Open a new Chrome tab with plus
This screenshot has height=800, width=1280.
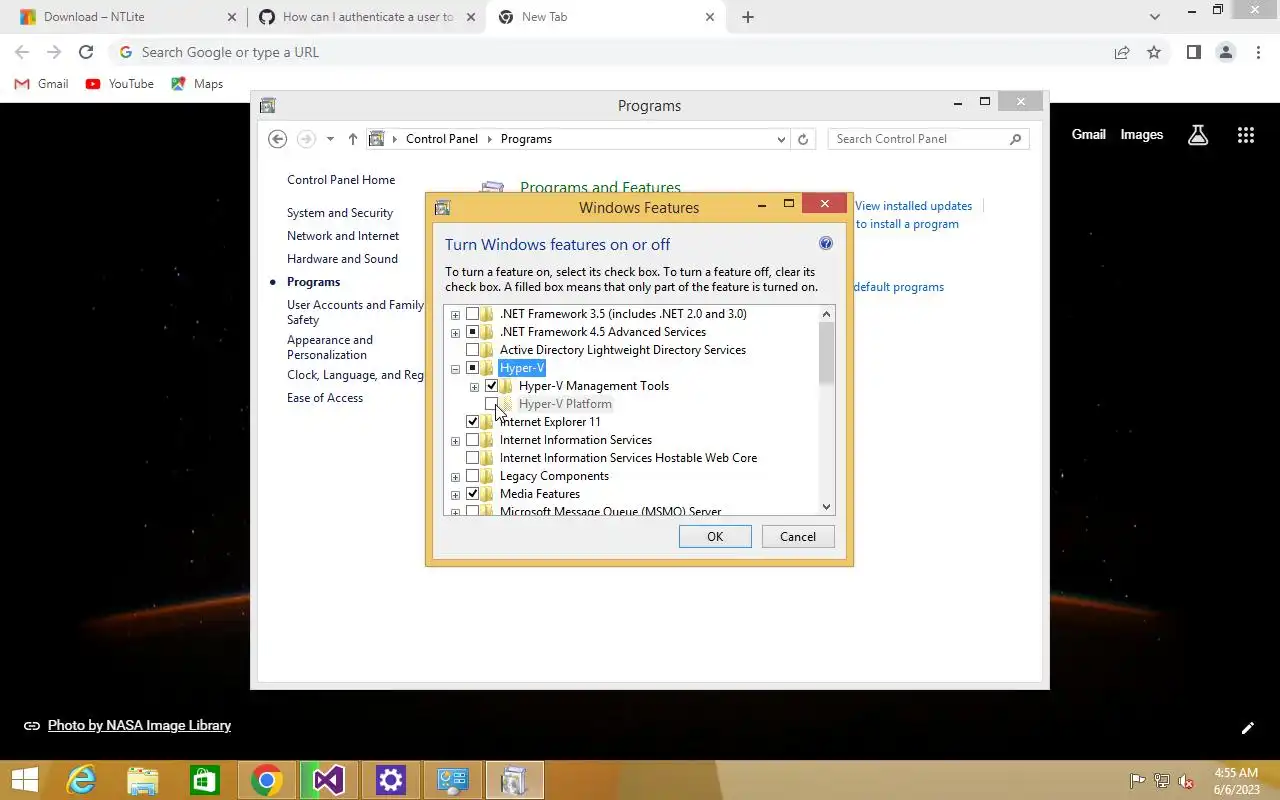[748, 17]
